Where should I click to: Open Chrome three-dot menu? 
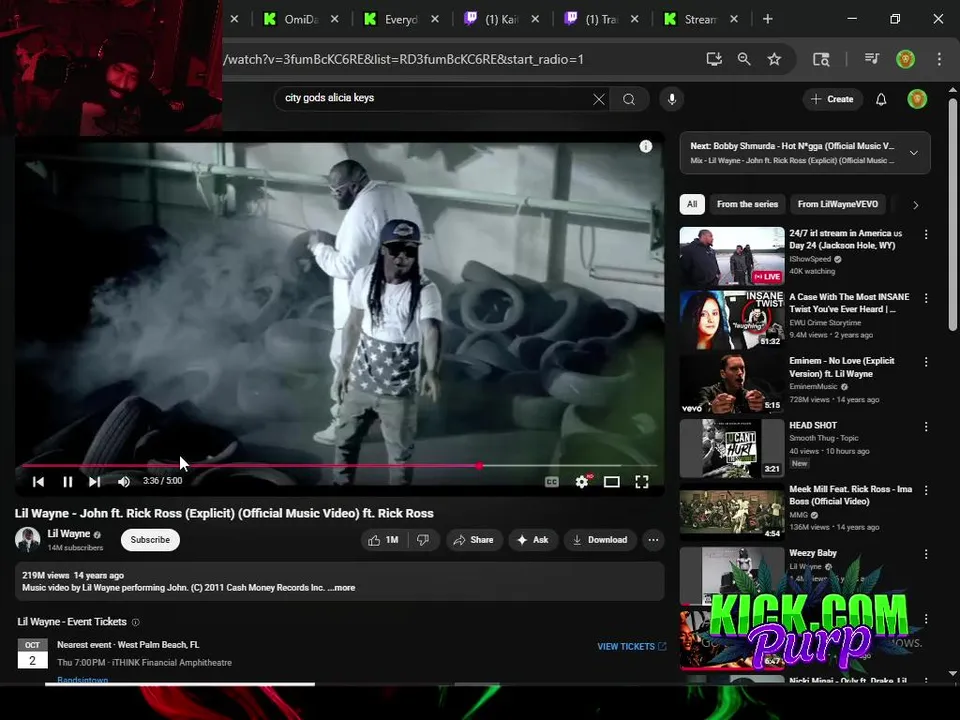(x=939, y=59)
